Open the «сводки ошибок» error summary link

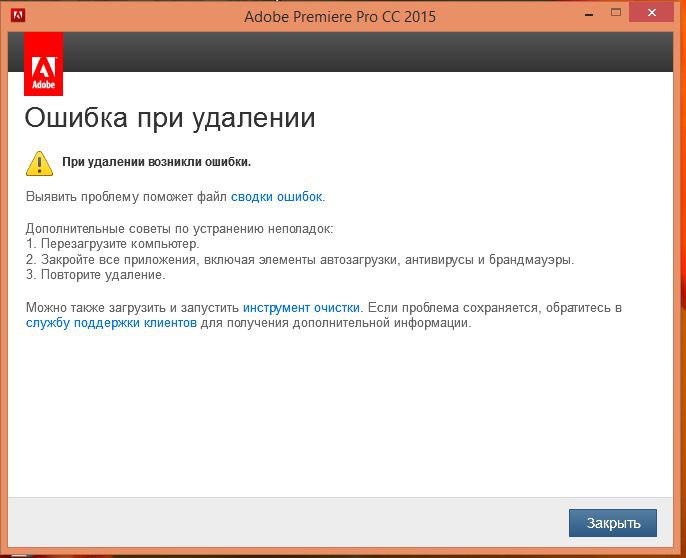(276, 197)
